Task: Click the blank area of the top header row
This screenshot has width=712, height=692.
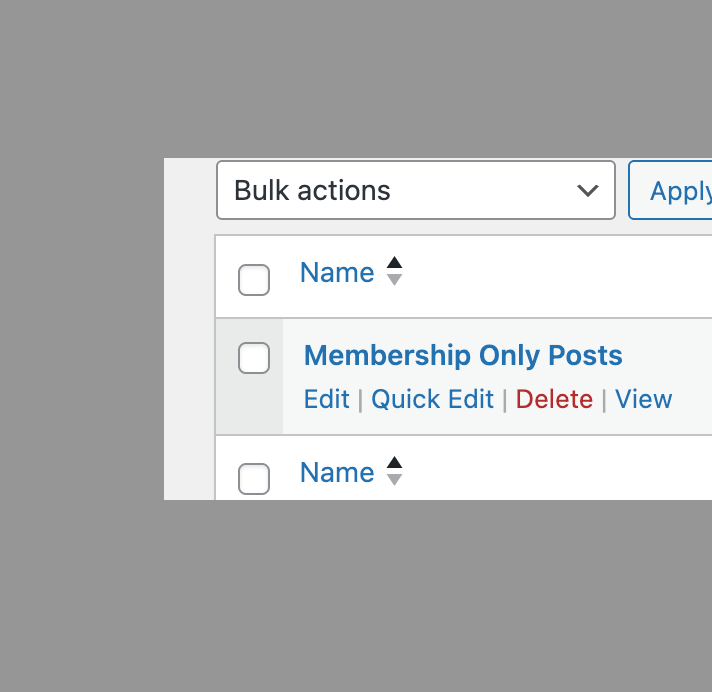Action: pos(559,276)
